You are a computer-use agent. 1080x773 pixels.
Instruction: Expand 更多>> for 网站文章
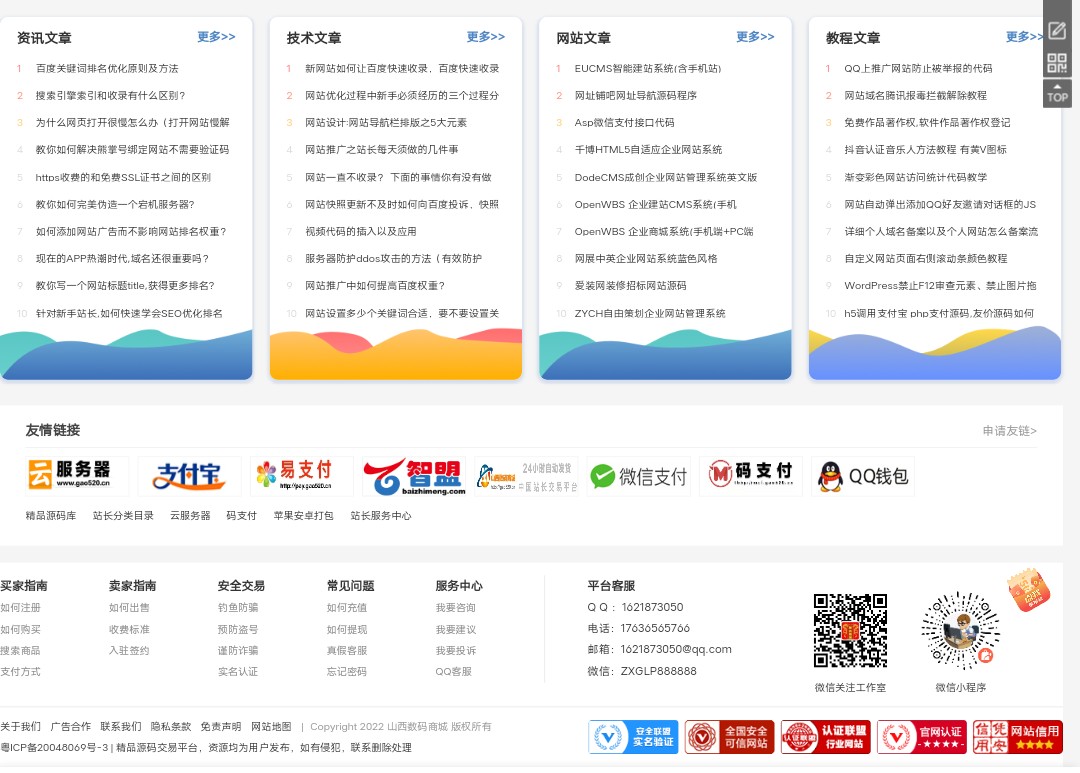pos(755,37)
